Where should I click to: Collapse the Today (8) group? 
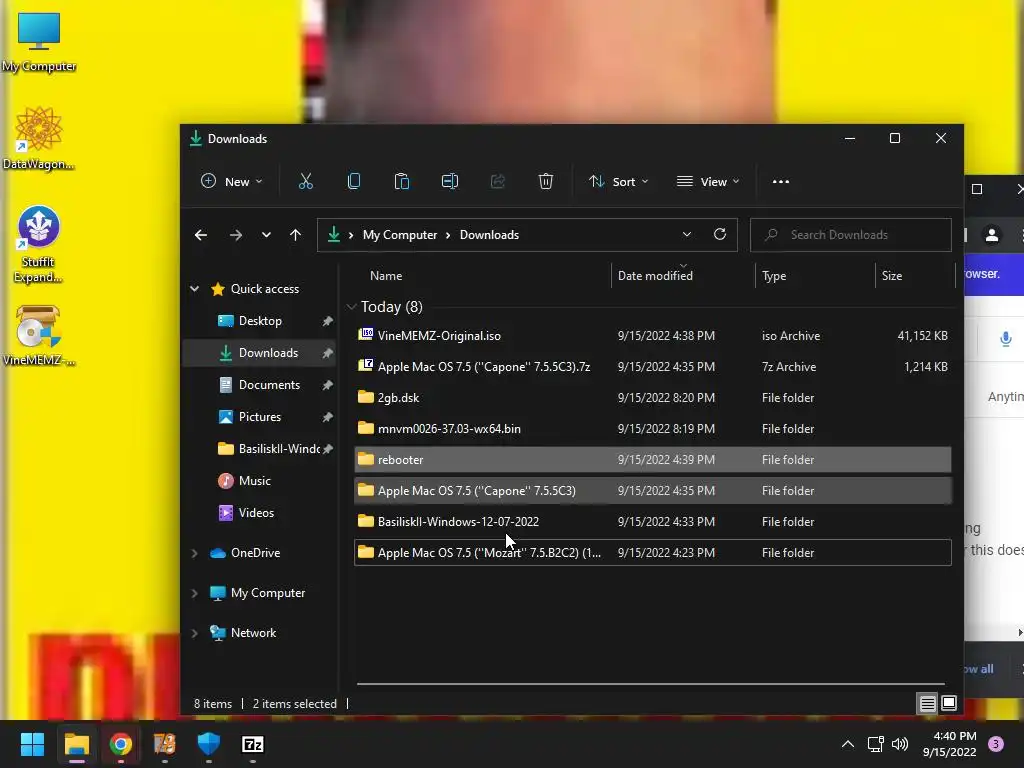click(x=351, y=307)
